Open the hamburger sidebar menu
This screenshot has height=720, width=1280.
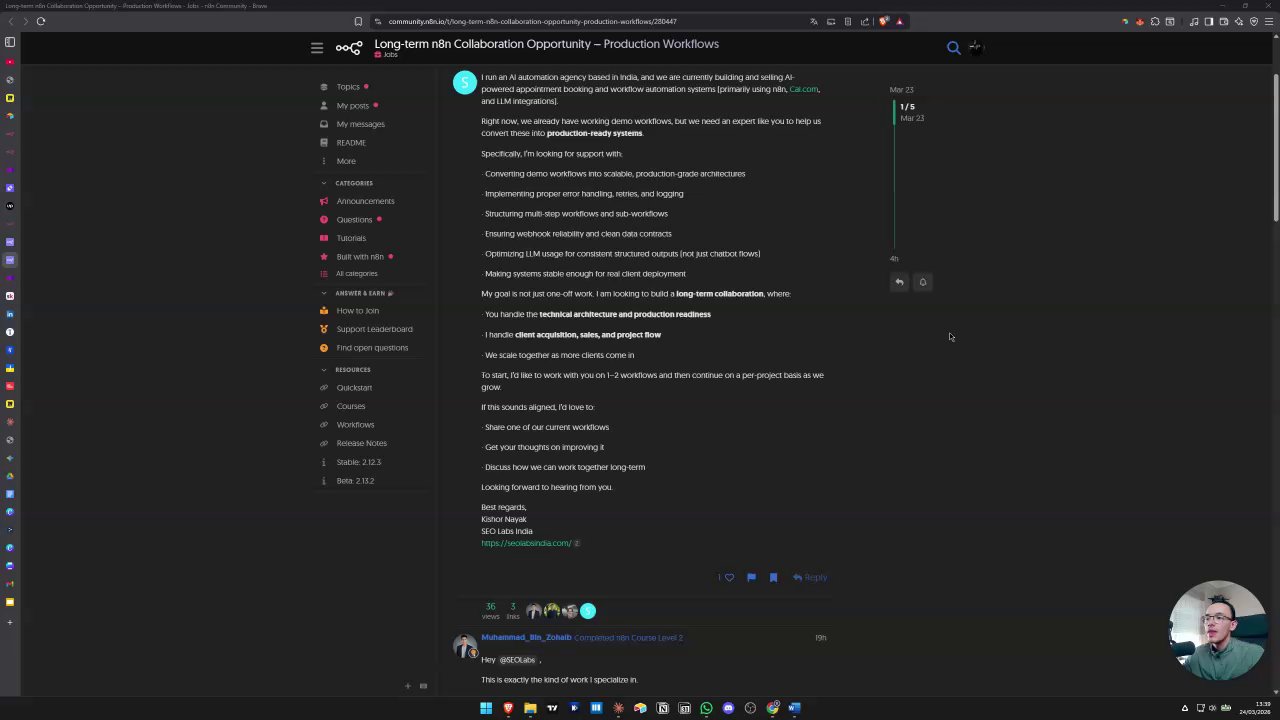[x=317, y=47]
